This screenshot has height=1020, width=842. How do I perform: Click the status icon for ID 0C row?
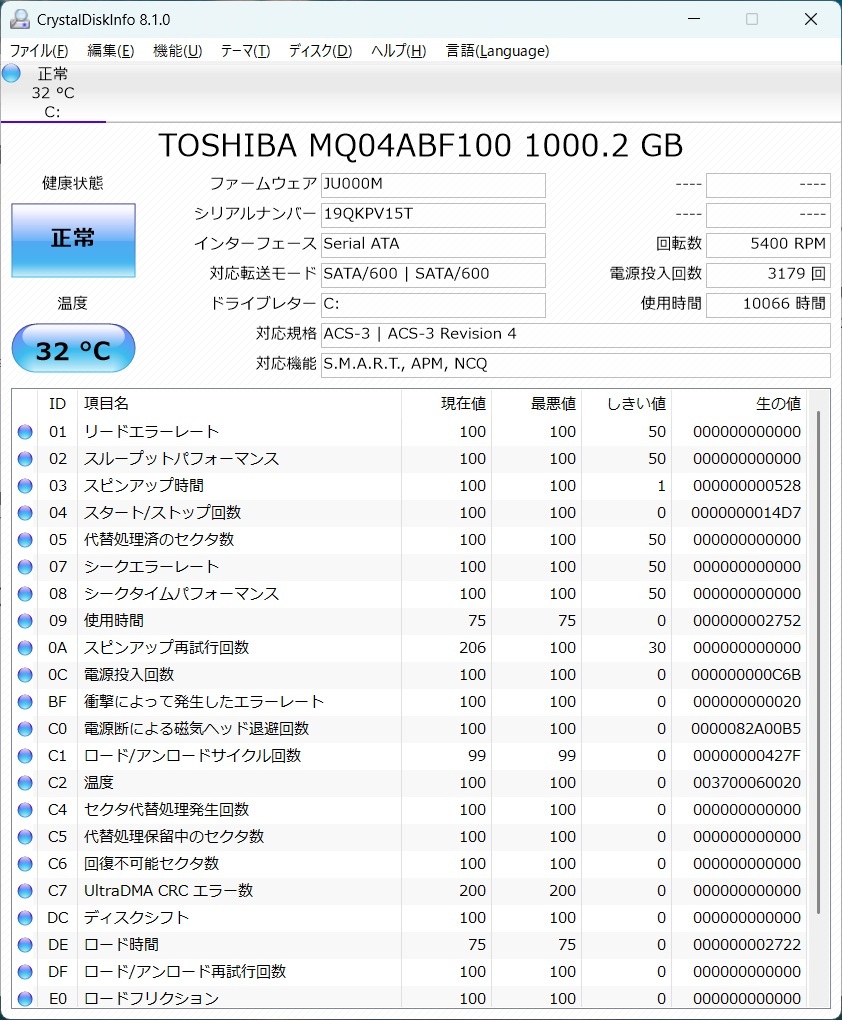[x=25, y=675]
